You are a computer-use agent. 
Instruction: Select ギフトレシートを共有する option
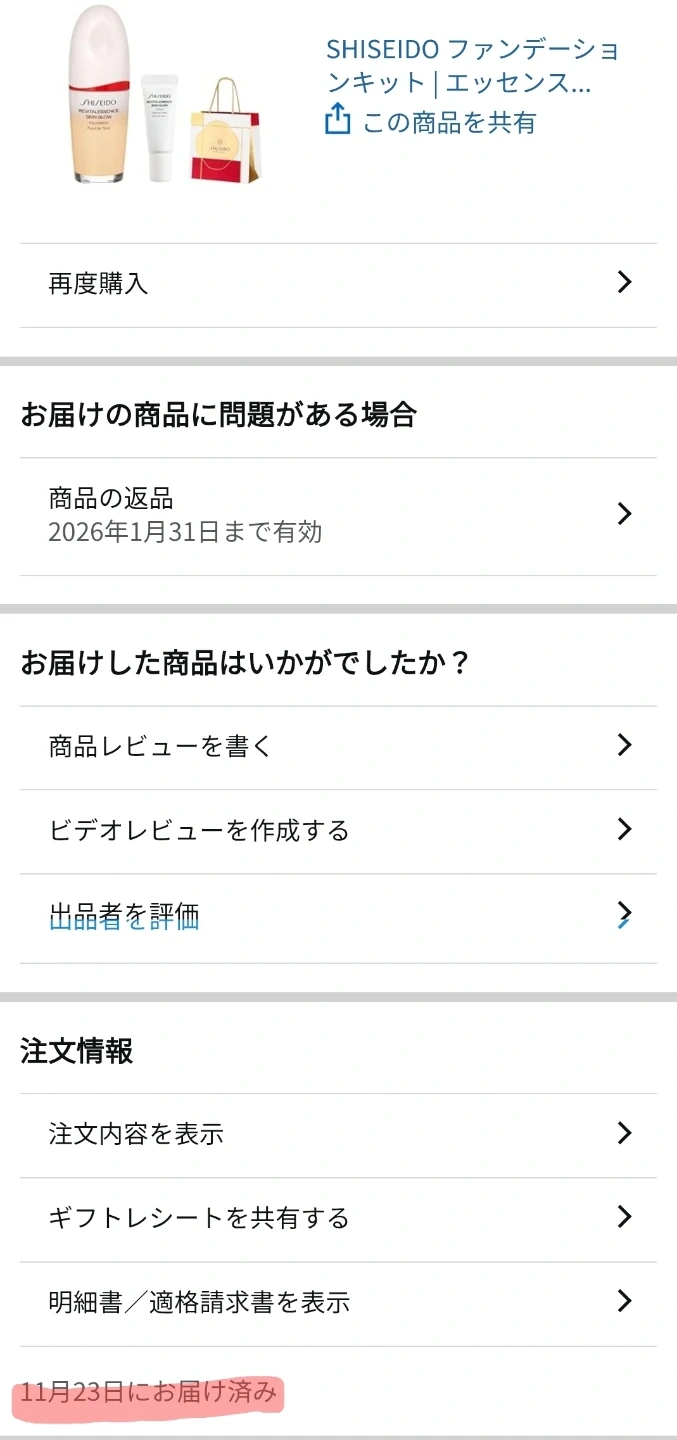coord(198,1218)
